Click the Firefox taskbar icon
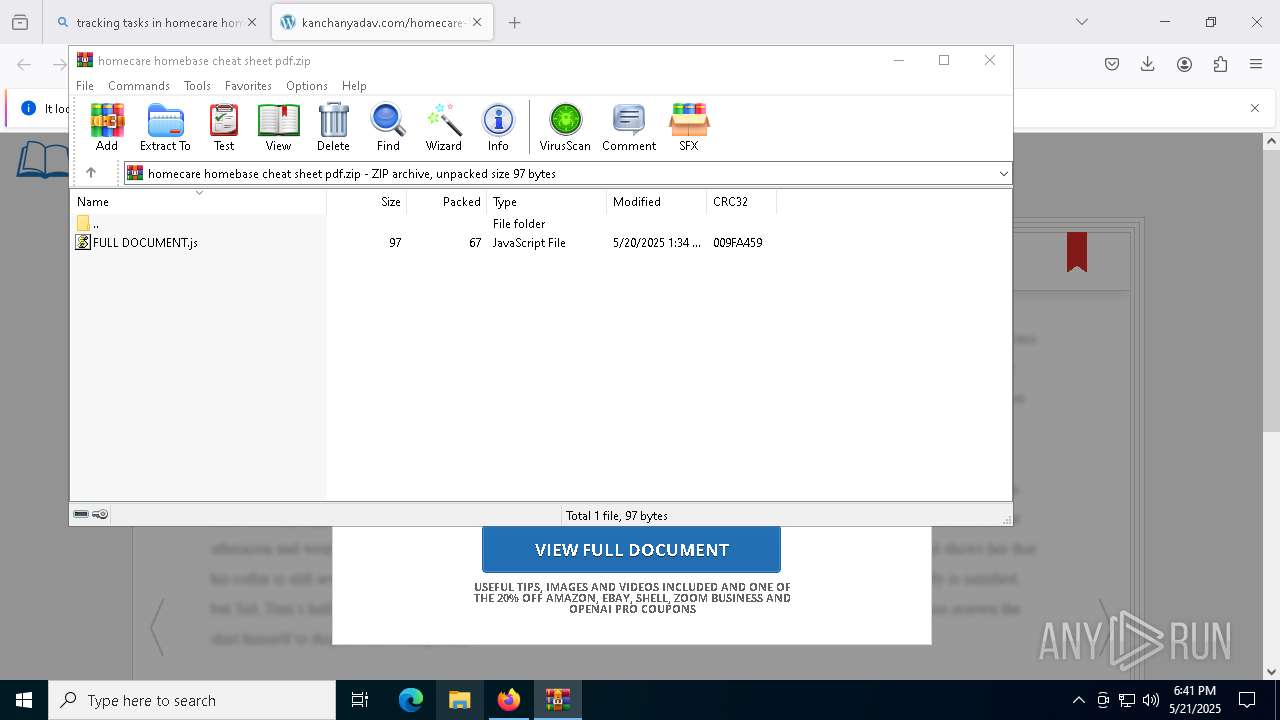Image resolution: width=1280 pixels, height=720 pixels. pyautogui.click(x=509, y=700)
